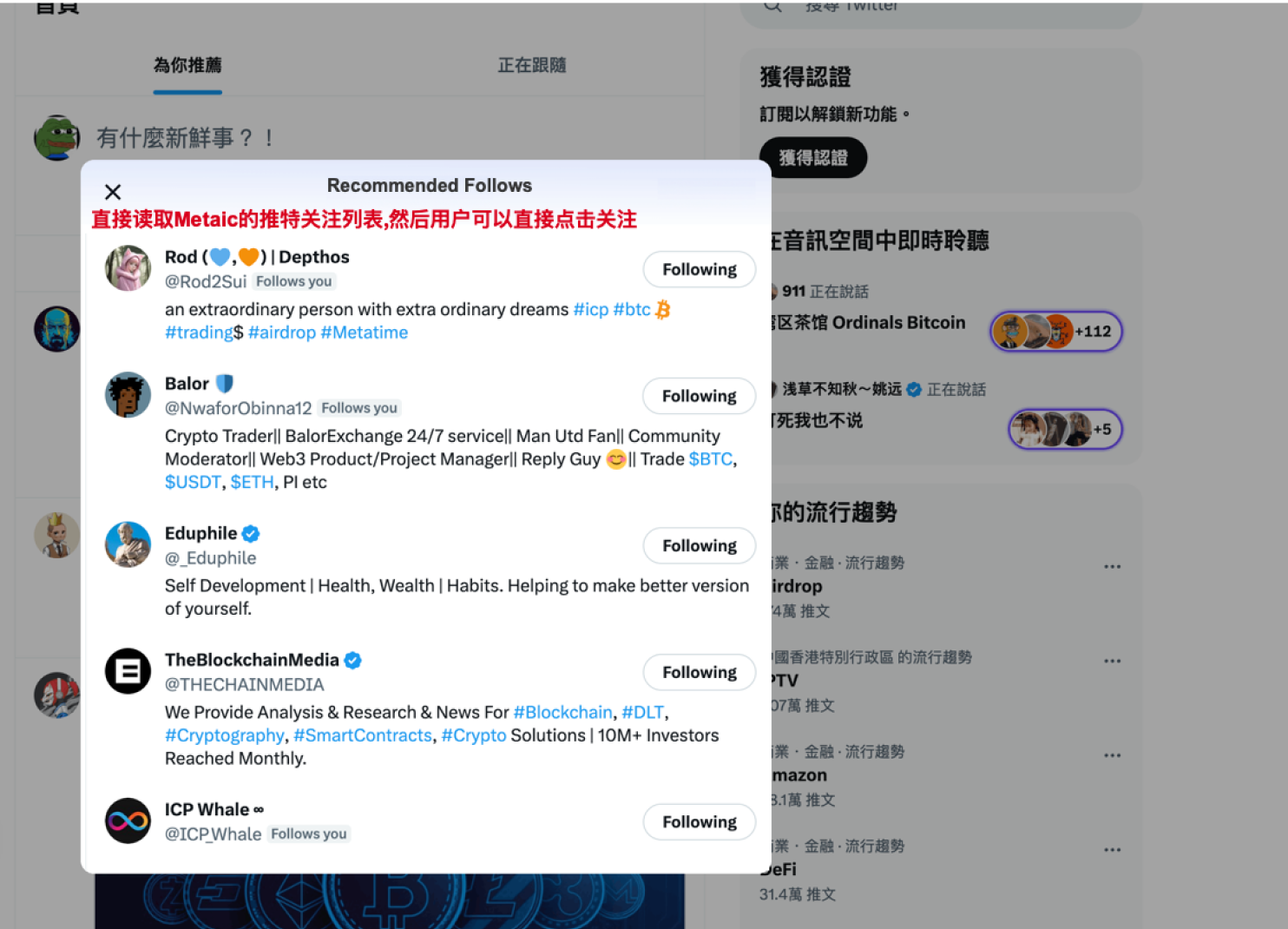Switch to the 正在跟隨 tab

tap(532, 65)
